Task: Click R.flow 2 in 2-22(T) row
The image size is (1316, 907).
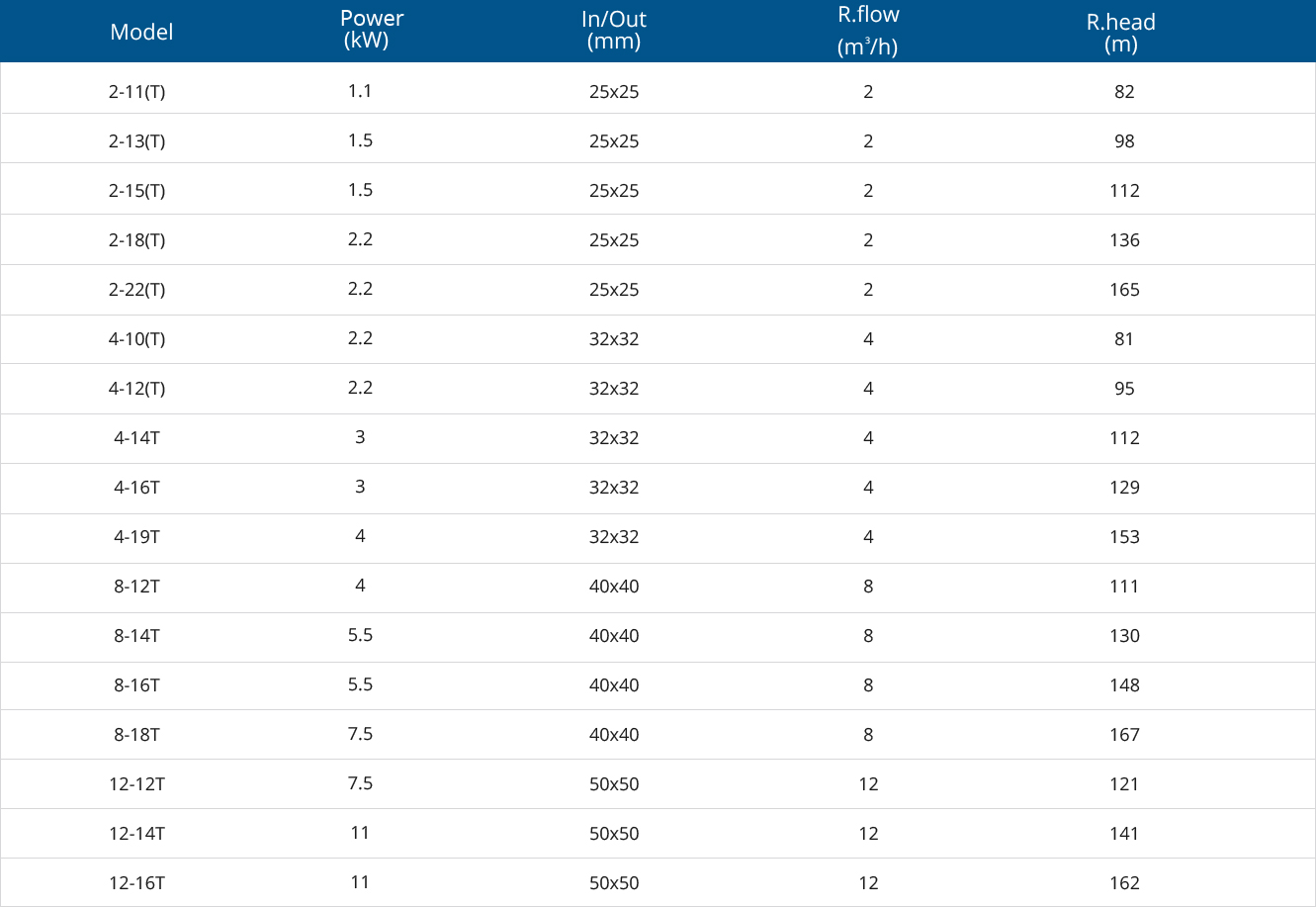Action: 868,290
